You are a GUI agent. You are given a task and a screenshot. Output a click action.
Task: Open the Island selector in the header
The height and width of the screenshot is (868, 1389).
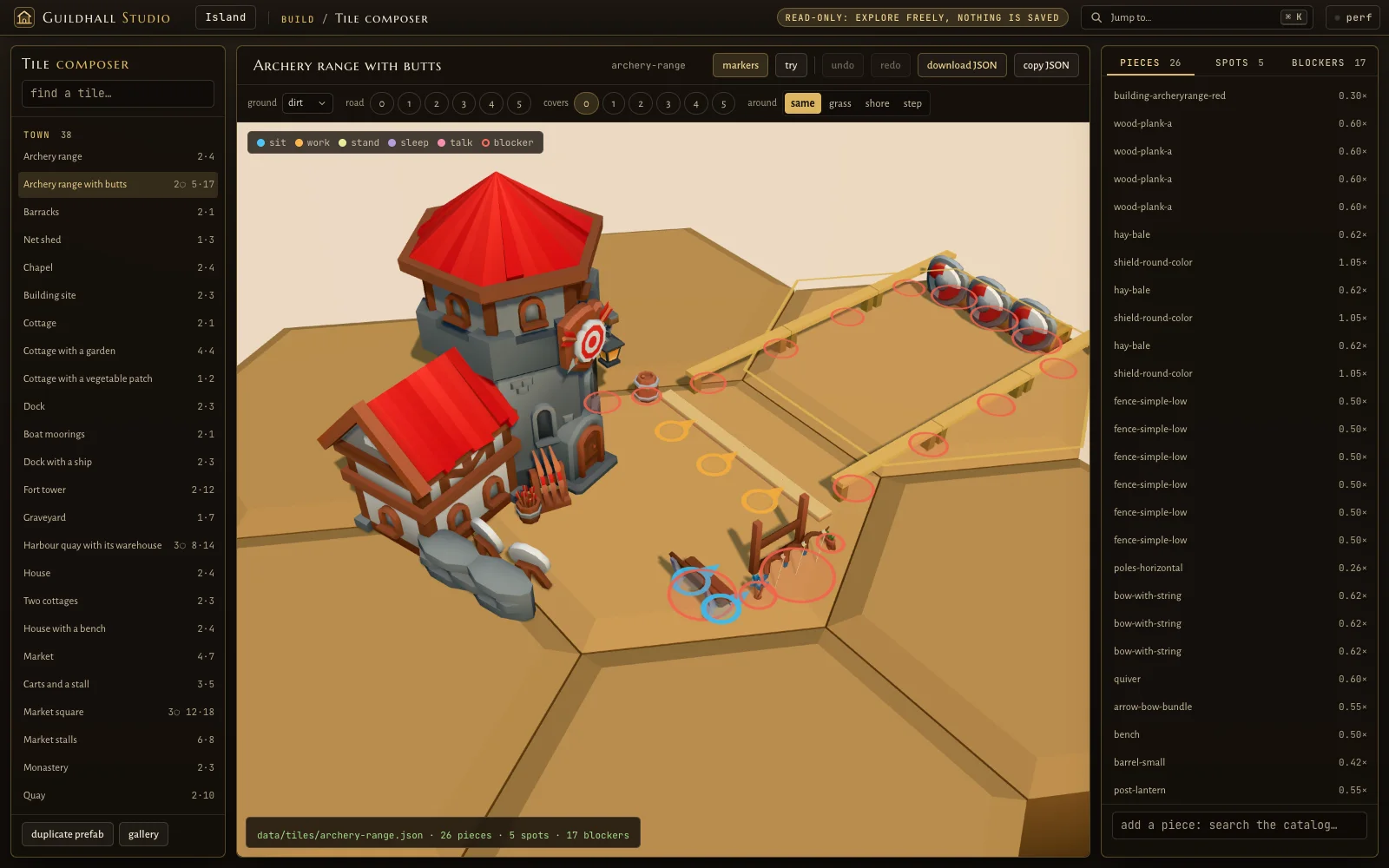[x=226, y=17]
